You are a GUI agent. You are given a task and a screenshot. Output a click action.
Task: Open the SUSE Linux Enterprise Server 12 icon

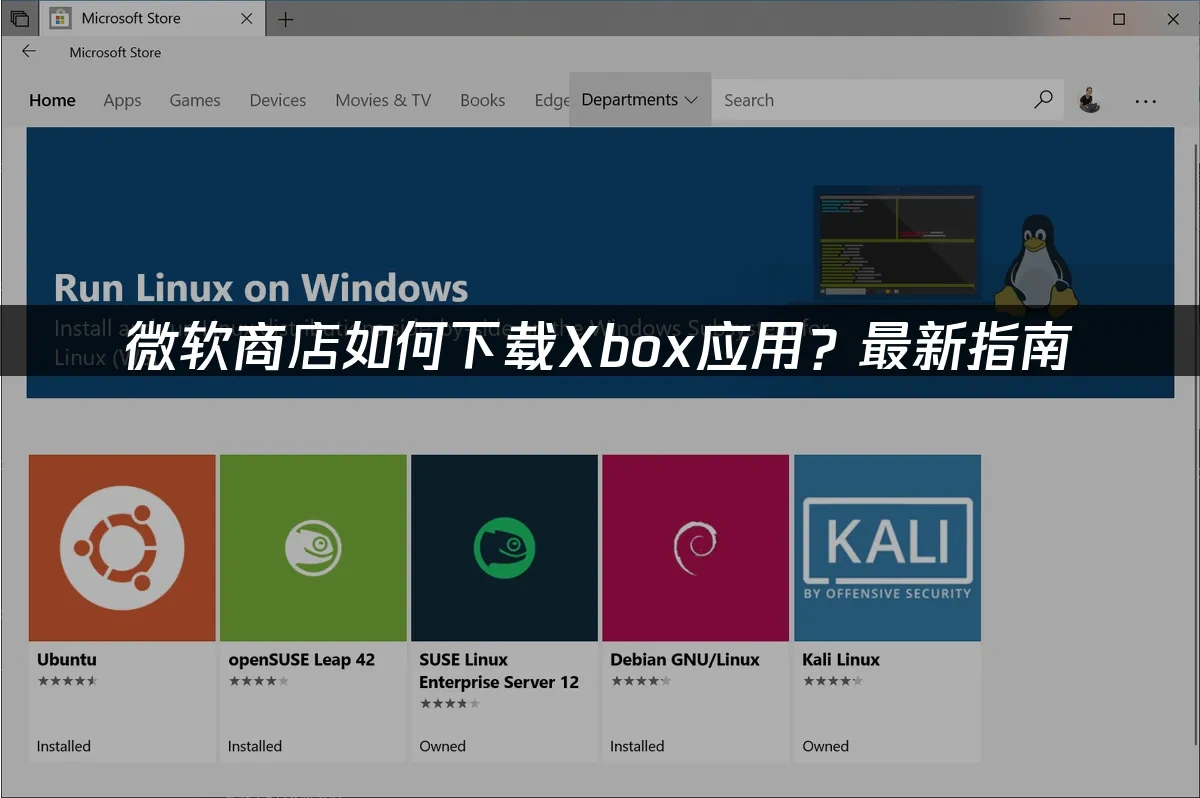[504, 547]
